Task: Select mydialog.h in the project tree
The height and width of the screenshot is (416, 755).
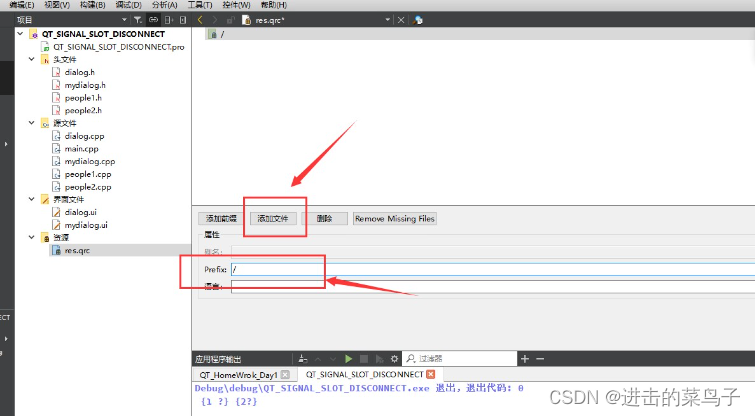Action: [x=85, y=85]
